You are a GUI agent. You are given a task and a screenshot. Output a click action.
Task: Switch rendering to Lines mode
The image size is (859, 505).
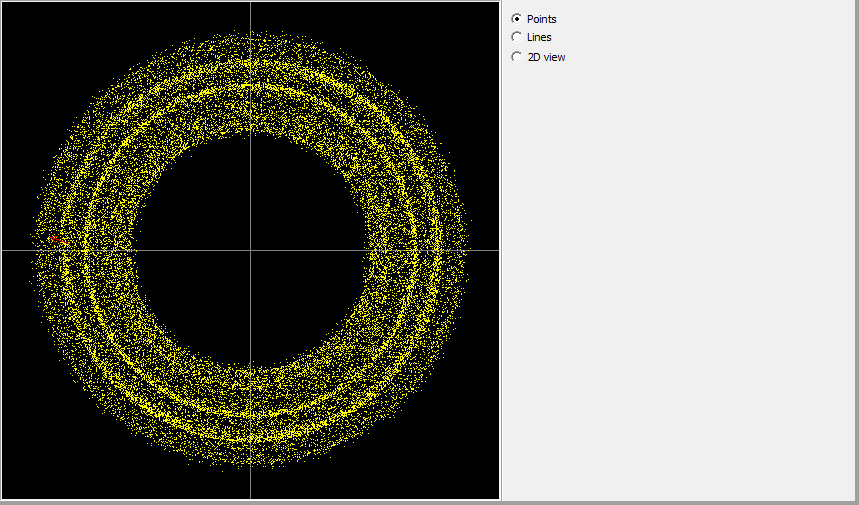516,37
